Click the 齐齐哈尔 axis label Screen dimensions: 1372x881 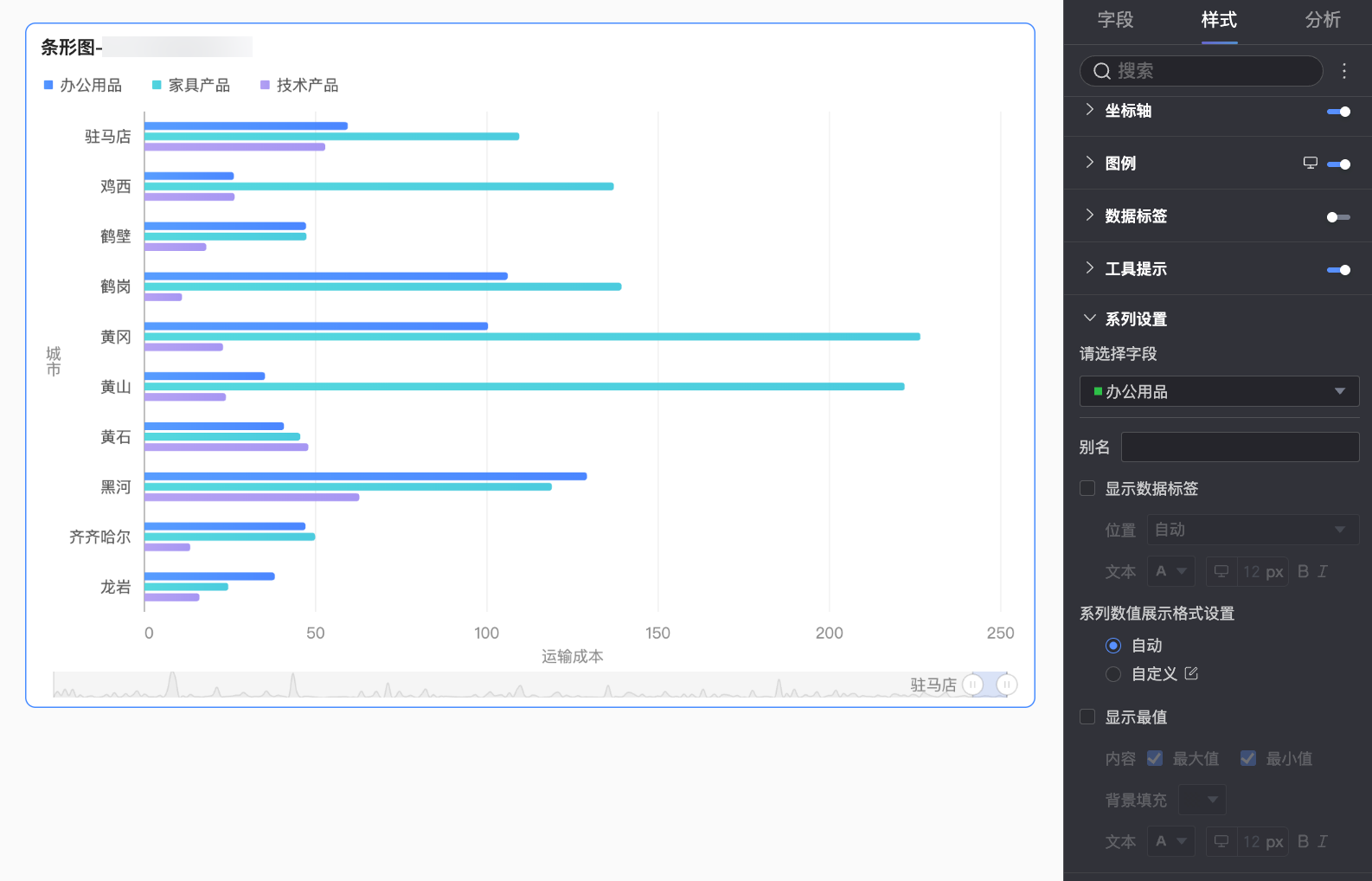pos(100,537)
